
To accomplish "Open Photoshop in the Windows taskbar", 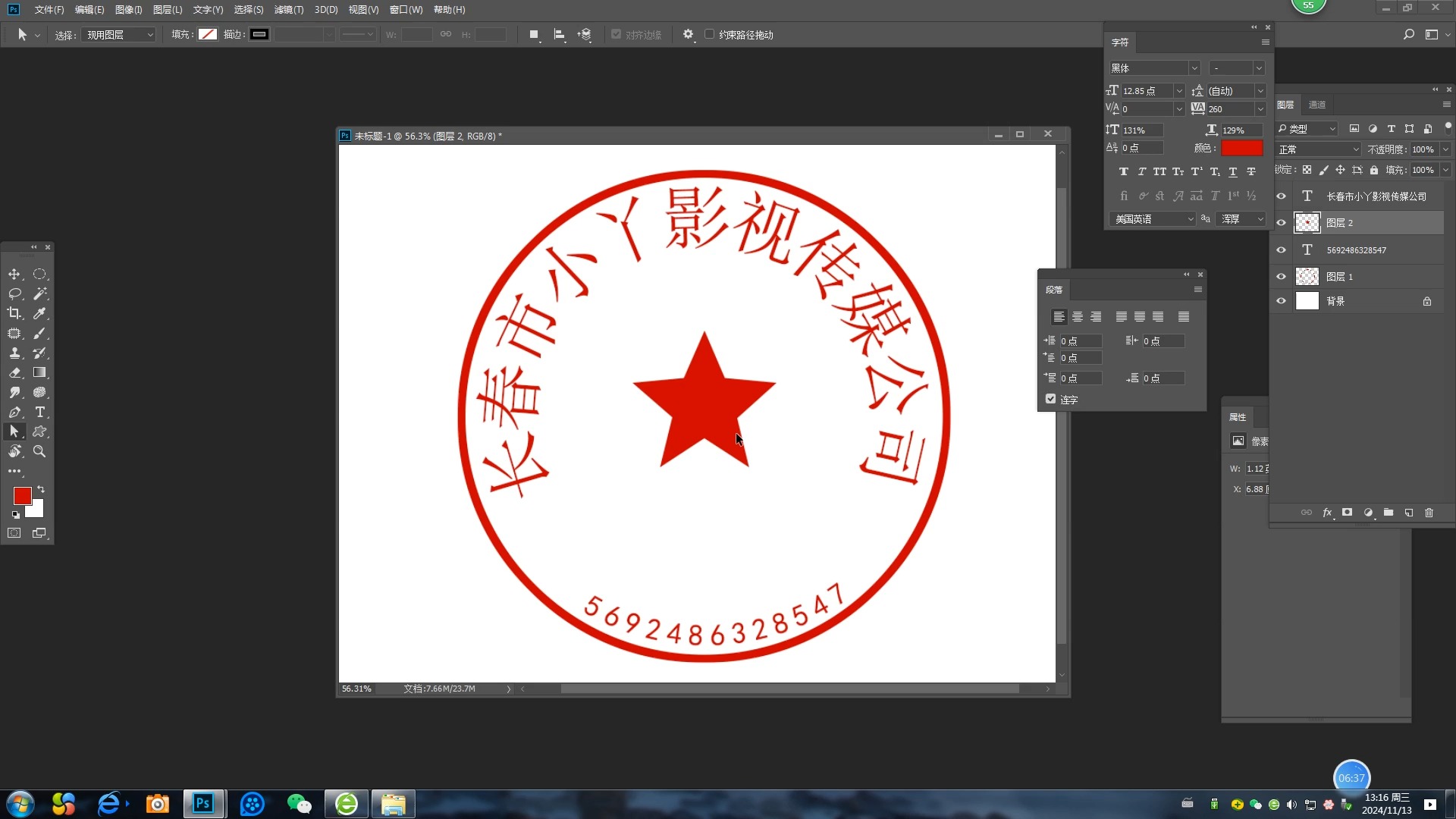I will pos(203,804).
